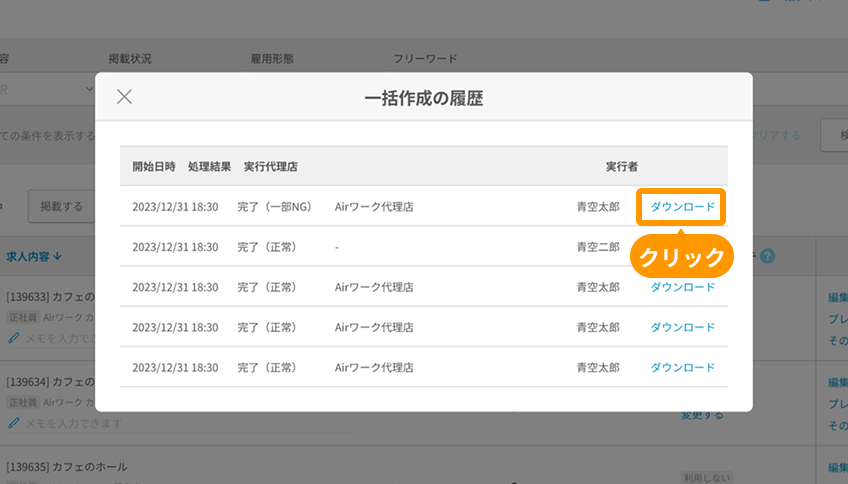Click the 実行代理店 column header
The width and height of the screenshot is (848, 484).
coord(270,167)
